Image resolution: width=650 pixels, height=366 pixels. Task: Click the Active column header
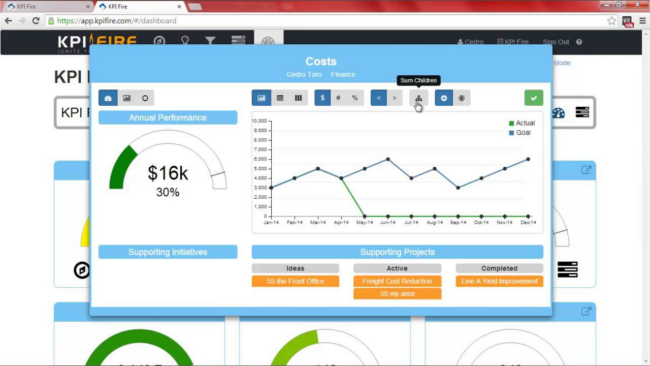click(x=397, y=268)
